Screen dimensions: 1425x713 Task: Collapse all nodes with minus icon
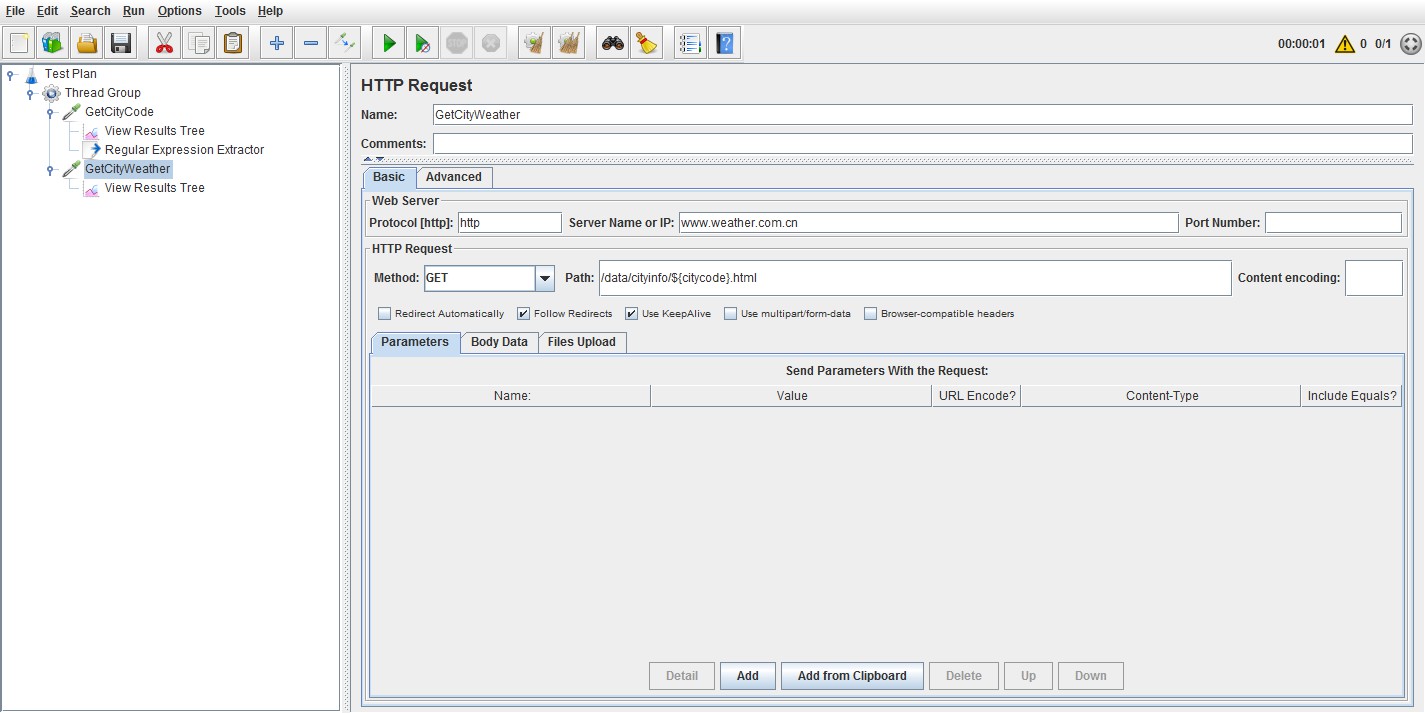point(311,43)
